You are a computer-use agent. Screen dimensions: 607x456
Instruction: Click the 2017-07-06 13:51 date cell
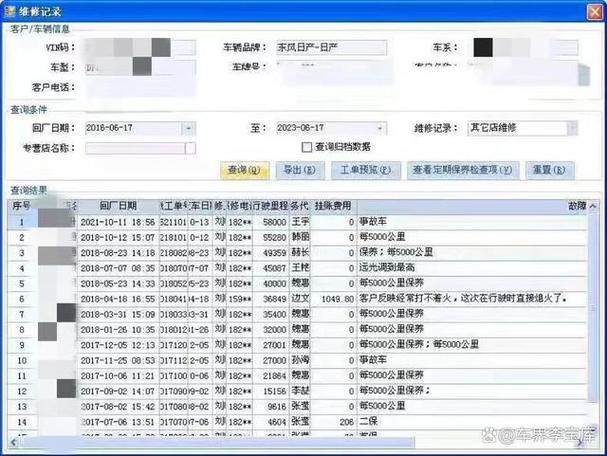pyautogui.click(x=118, y=422)
